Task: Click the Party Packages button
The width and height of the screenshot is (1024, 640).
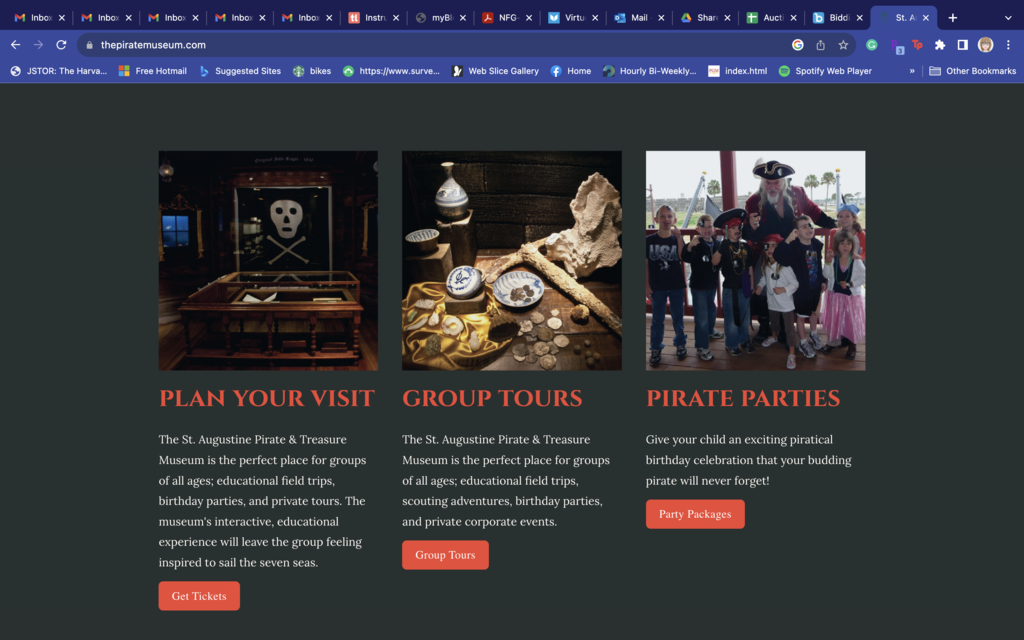Action: tap(695, 514)
